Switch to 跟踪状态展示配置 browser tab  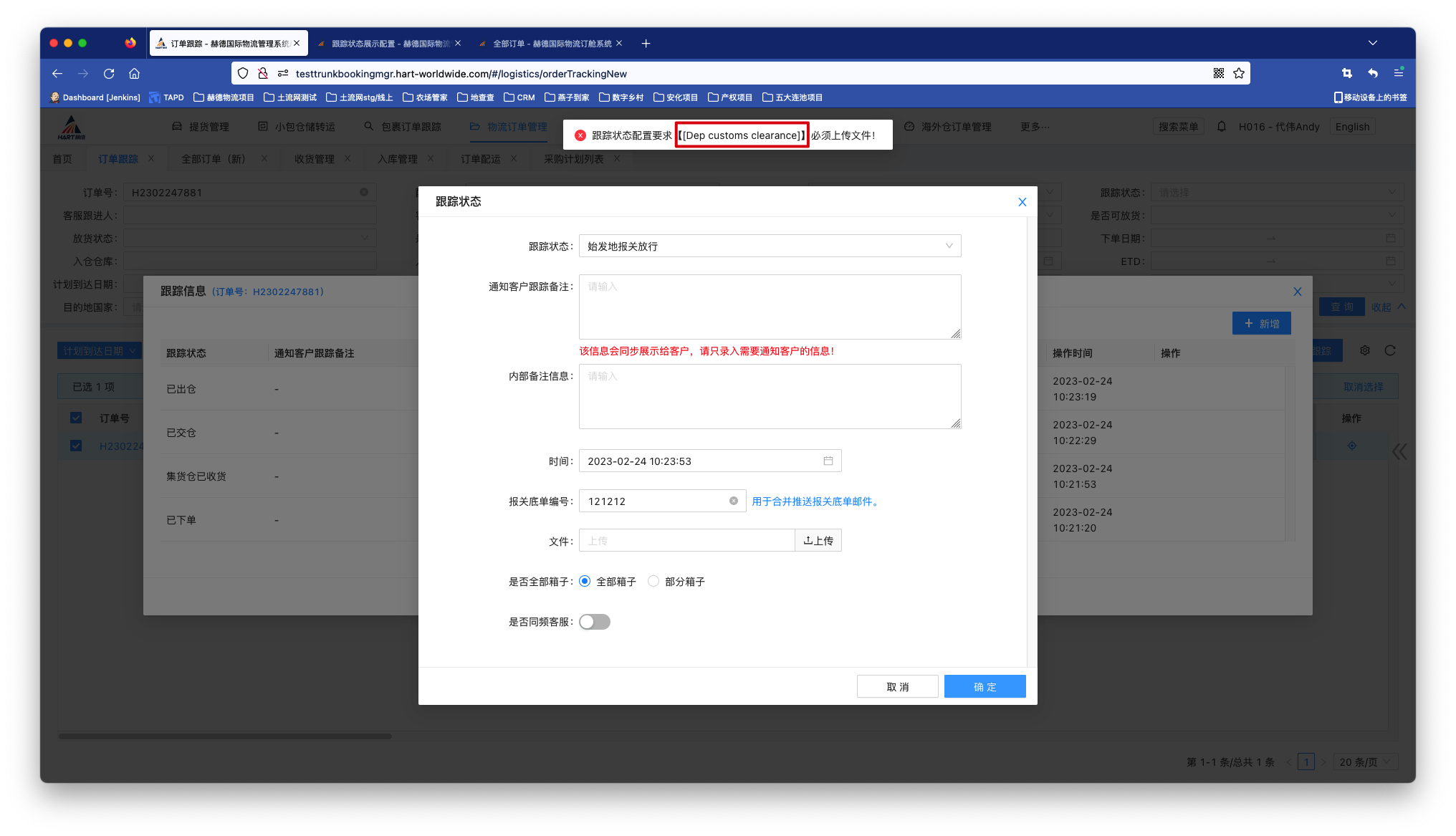[390, 44]
